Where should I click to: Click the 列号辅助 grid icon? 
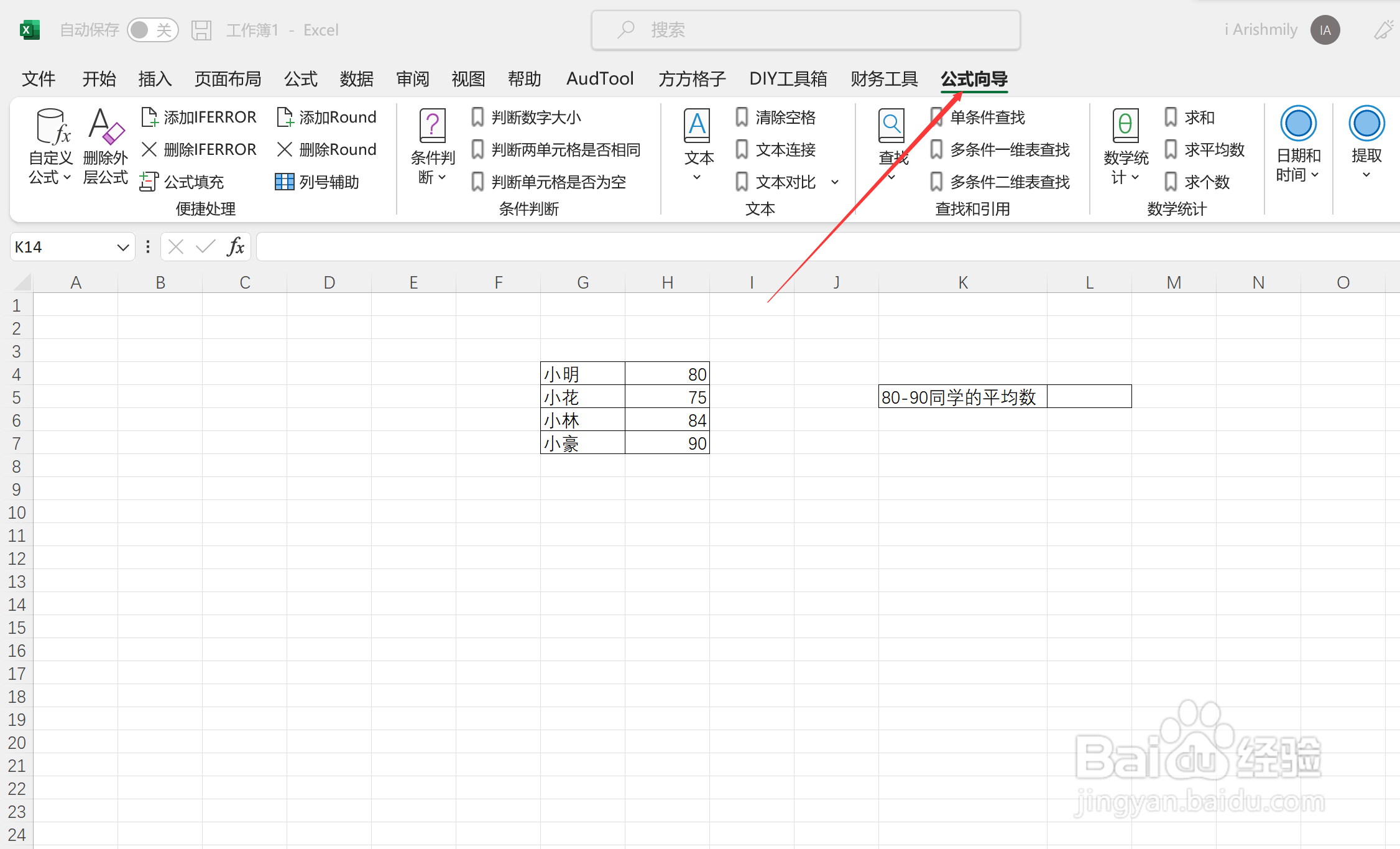click(x=284, y=182)
